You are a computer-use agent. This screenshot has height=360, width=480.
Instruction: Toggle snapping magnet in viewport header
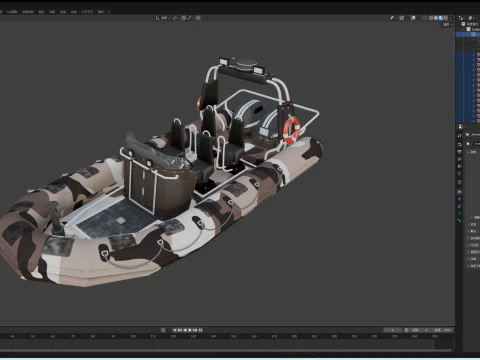[x=184, y=18]
